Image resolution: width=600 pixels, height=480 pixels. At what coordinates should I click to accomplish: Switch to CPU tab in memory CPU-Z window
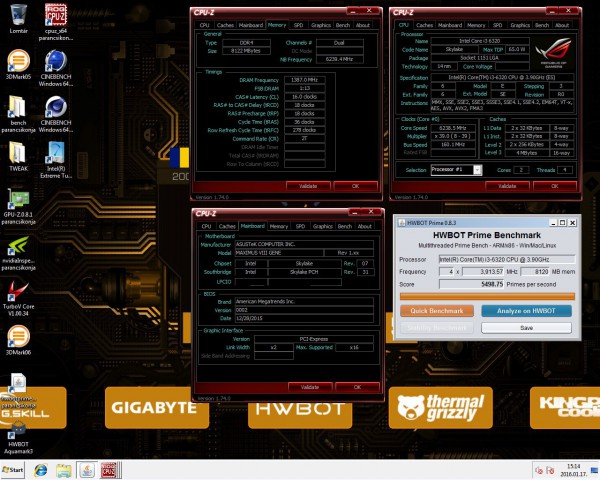coord(204,25)
